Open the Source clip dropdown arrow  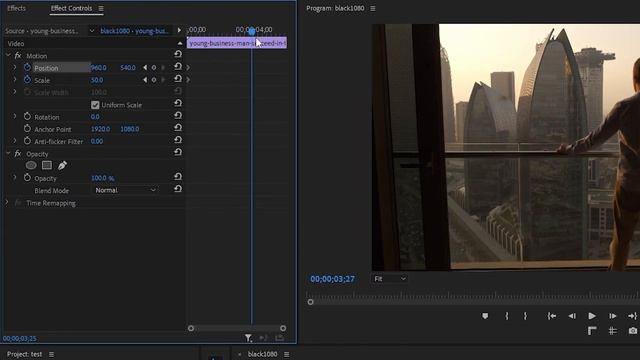tap(92, 31)
